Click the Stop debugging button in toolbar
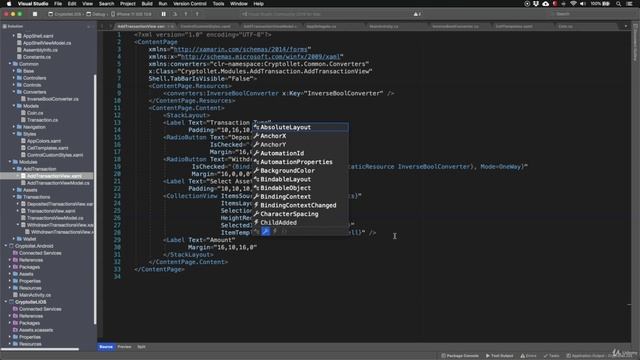This screenshot has height=360, width=640. point(35,14)
